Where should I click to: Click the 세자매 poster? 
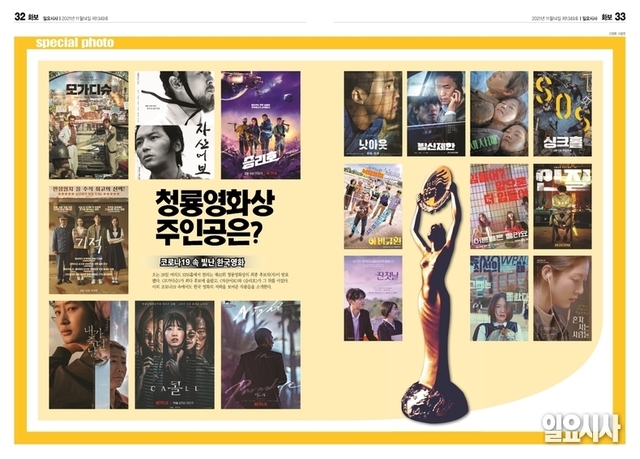point(499,114)
